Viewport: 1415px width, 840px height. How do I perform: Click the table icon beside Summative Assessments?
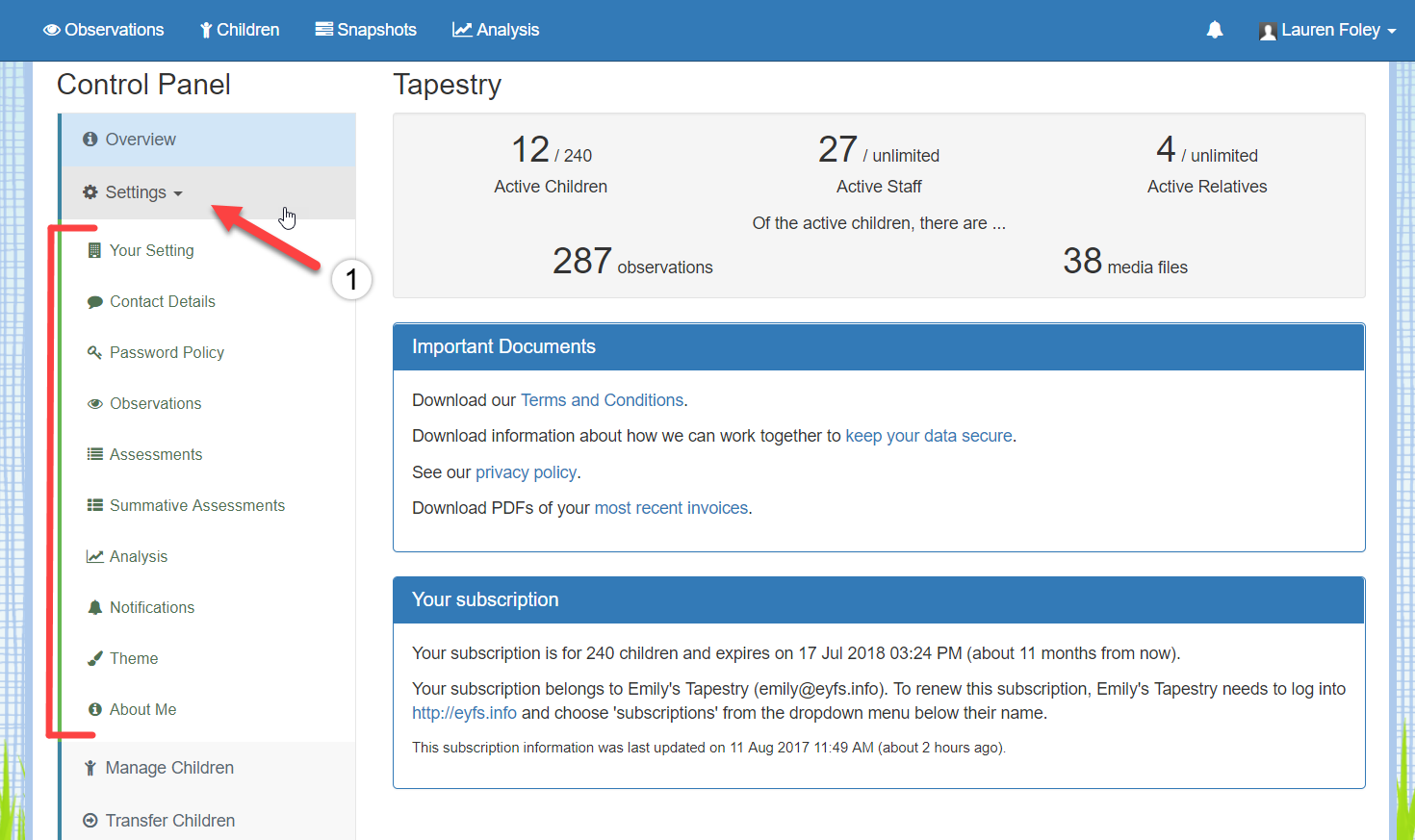point(95,505)
